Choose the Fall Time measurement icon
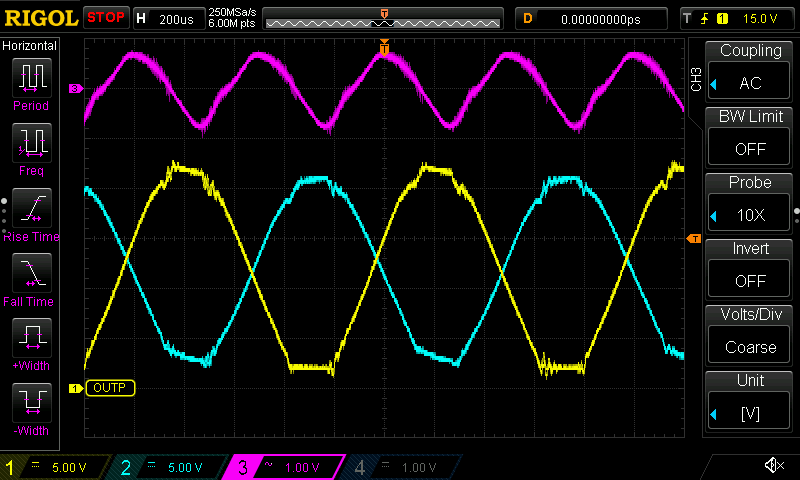The image size is (800, 480). click(x=31, y=278)
